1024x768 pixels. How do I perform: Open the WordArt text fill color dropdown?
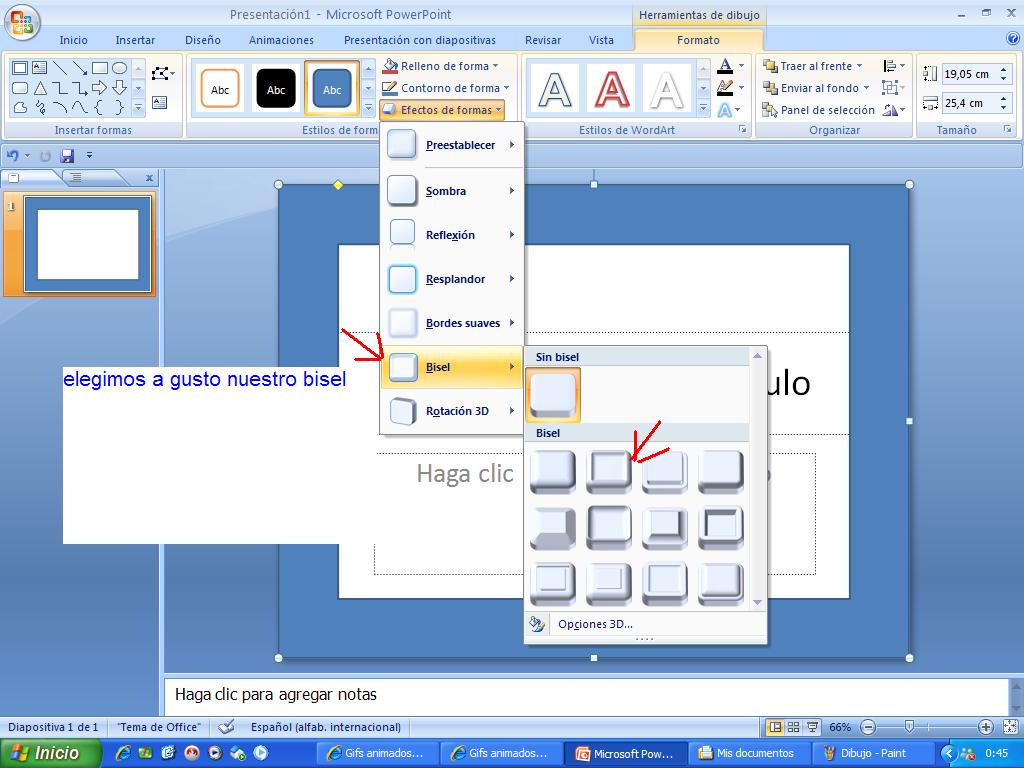[741, 66]
